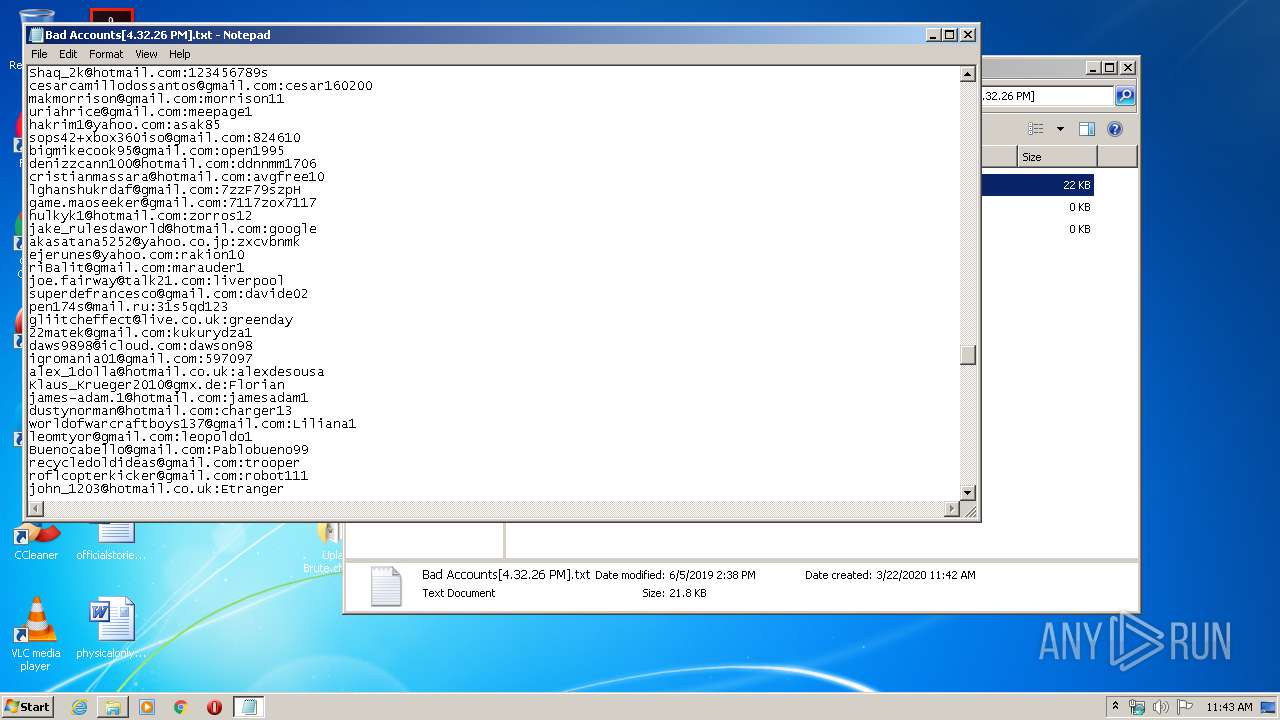Launch Opera browser from taskbar
This screenshot has width=1280, height=720.
(214, 707)
